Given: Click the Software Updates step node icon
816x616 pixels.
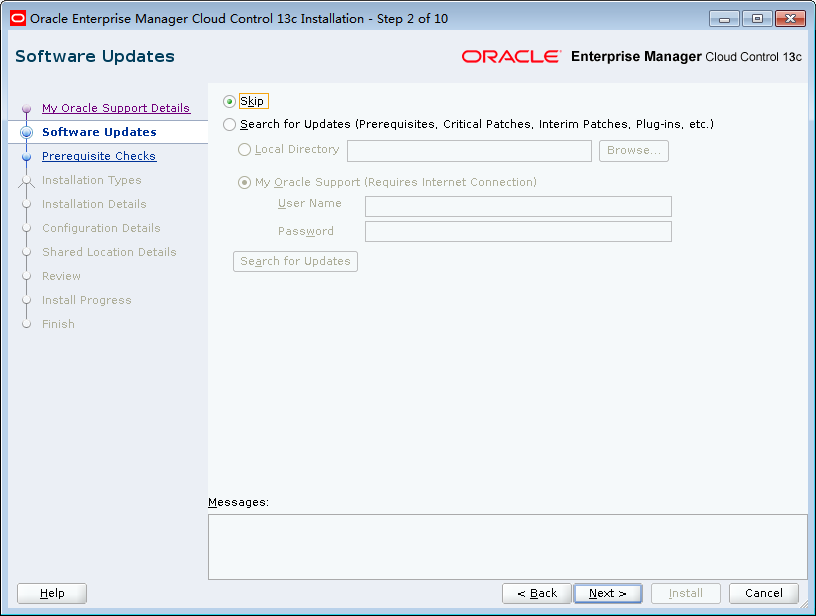Looking at the screenshot, I should [26, 132].
